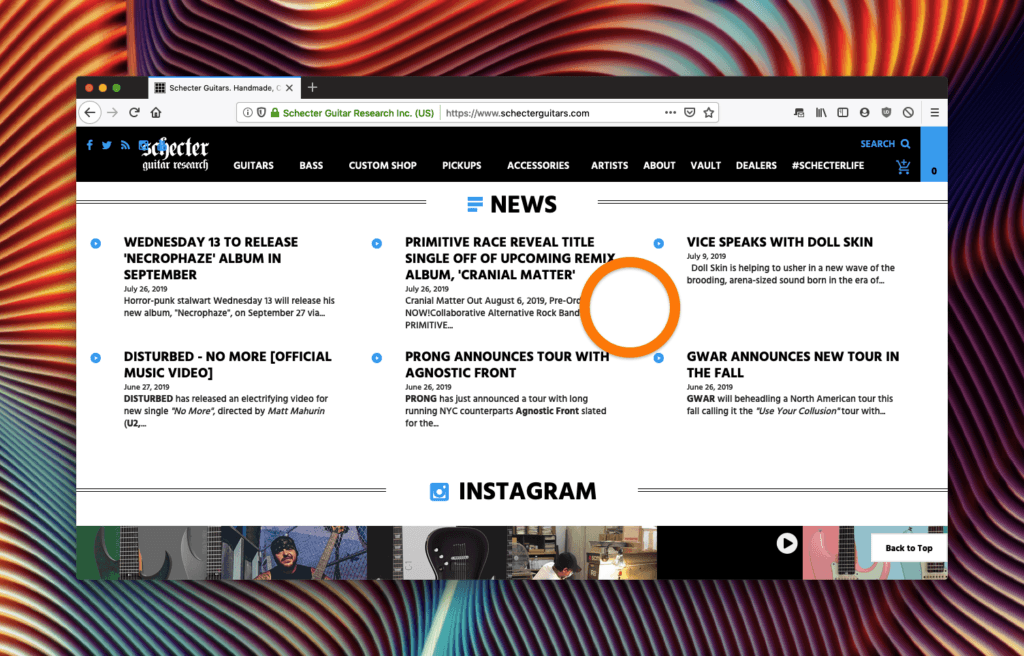1024x656 pixels.
Task: Click the blue cart count showing 0
Action: click(934, 154)
